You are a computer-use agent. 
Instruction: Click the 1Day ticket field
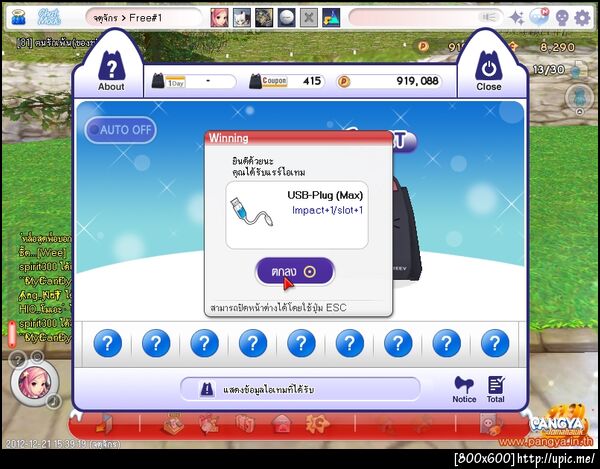pos(194,81)
